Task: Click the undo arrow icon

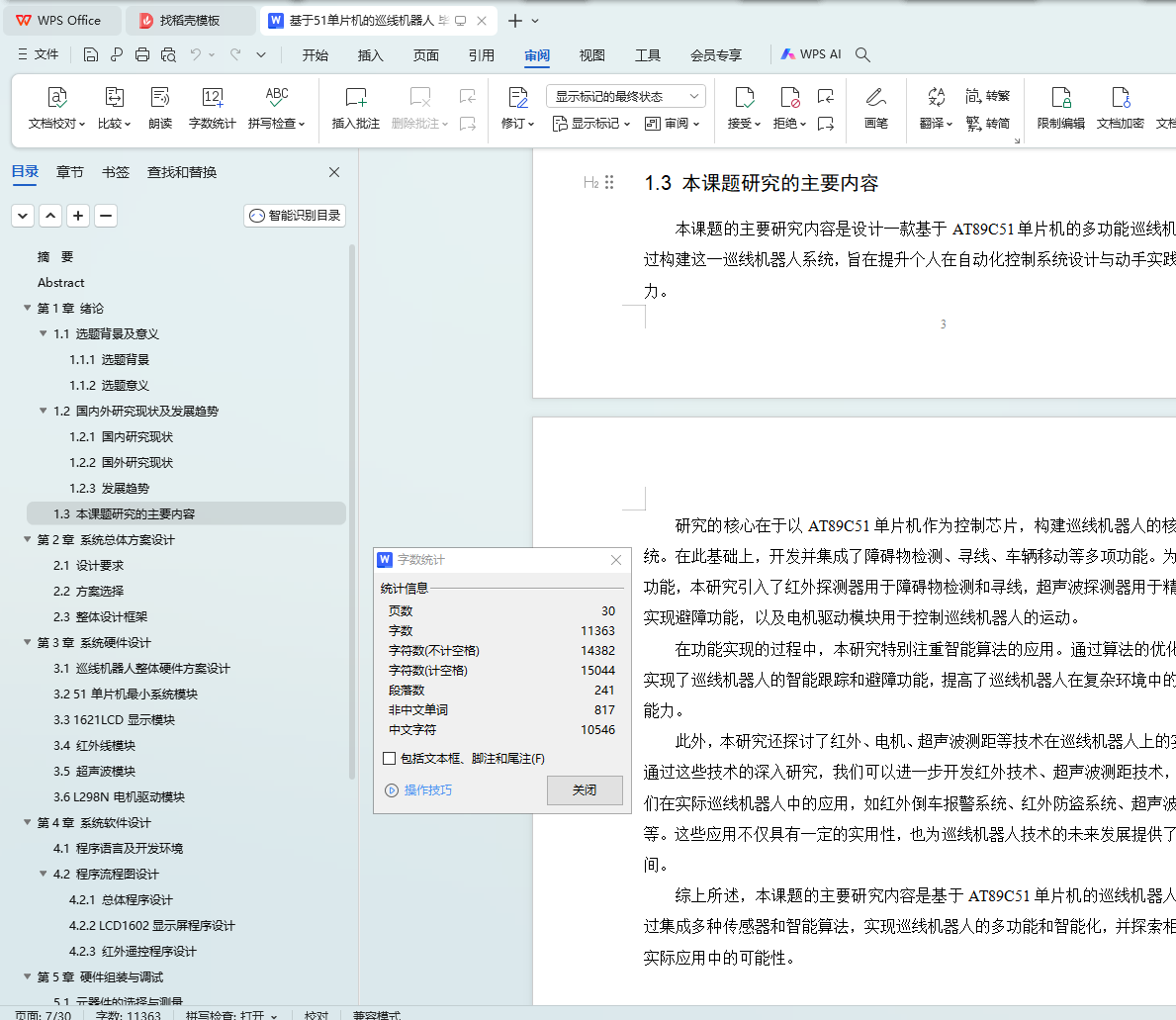Action: (196, 54)
